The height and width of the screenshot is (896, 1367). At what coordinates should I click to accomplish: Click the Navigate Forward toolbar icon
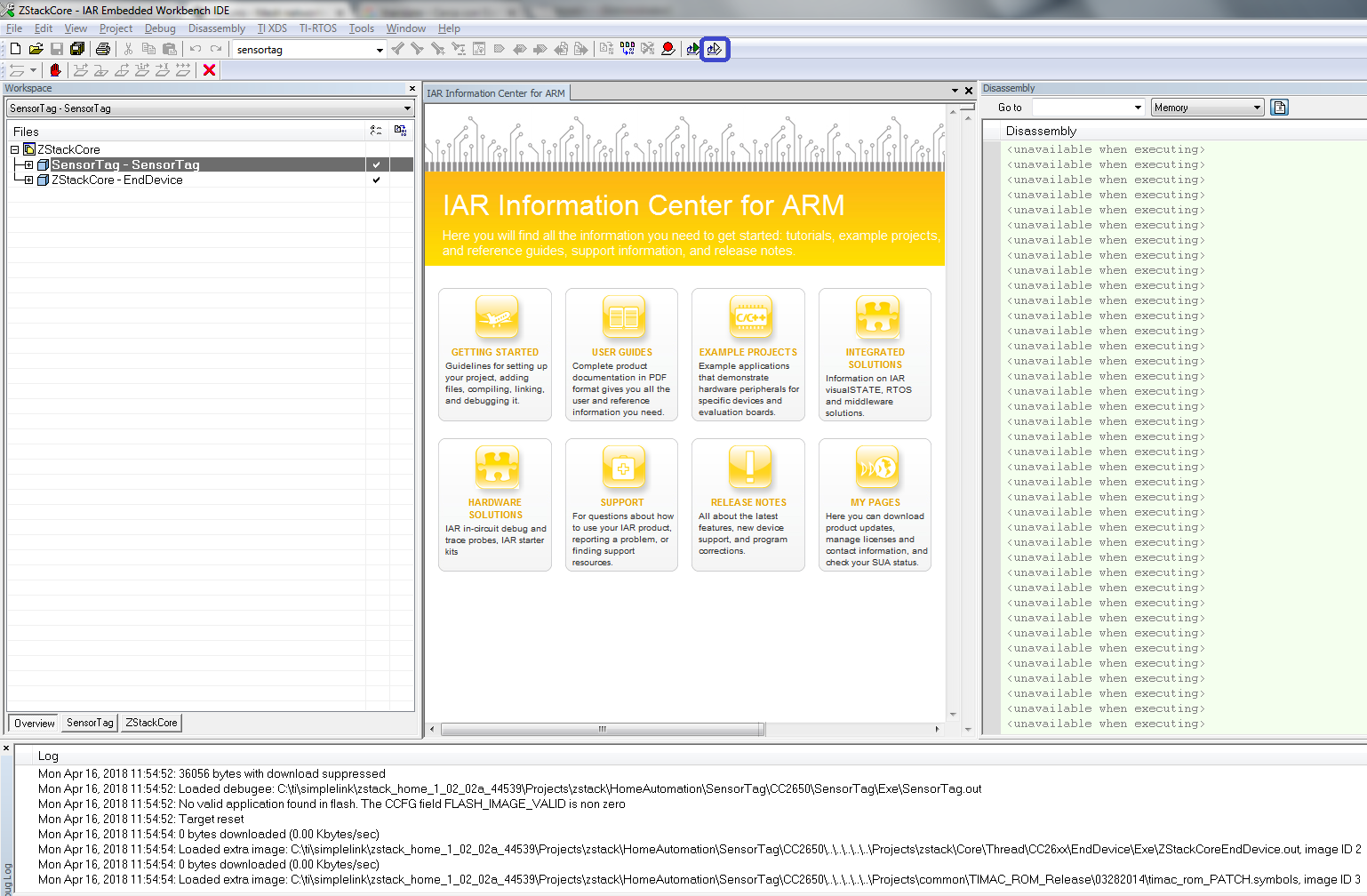tap(580, 49)
